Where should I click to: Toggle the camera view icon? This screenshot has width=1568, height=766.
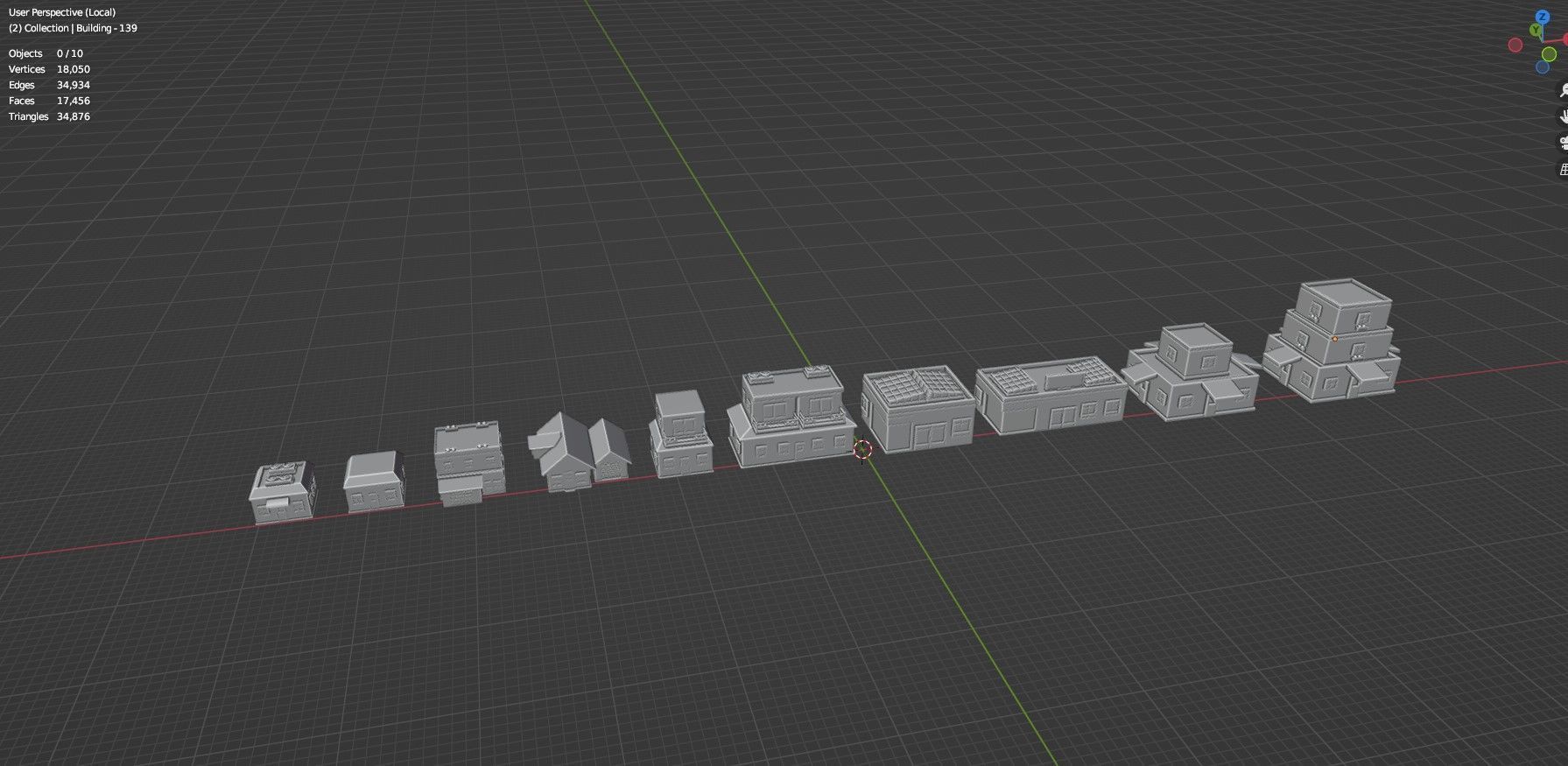pyautogui.click(x=1563, y=143)
